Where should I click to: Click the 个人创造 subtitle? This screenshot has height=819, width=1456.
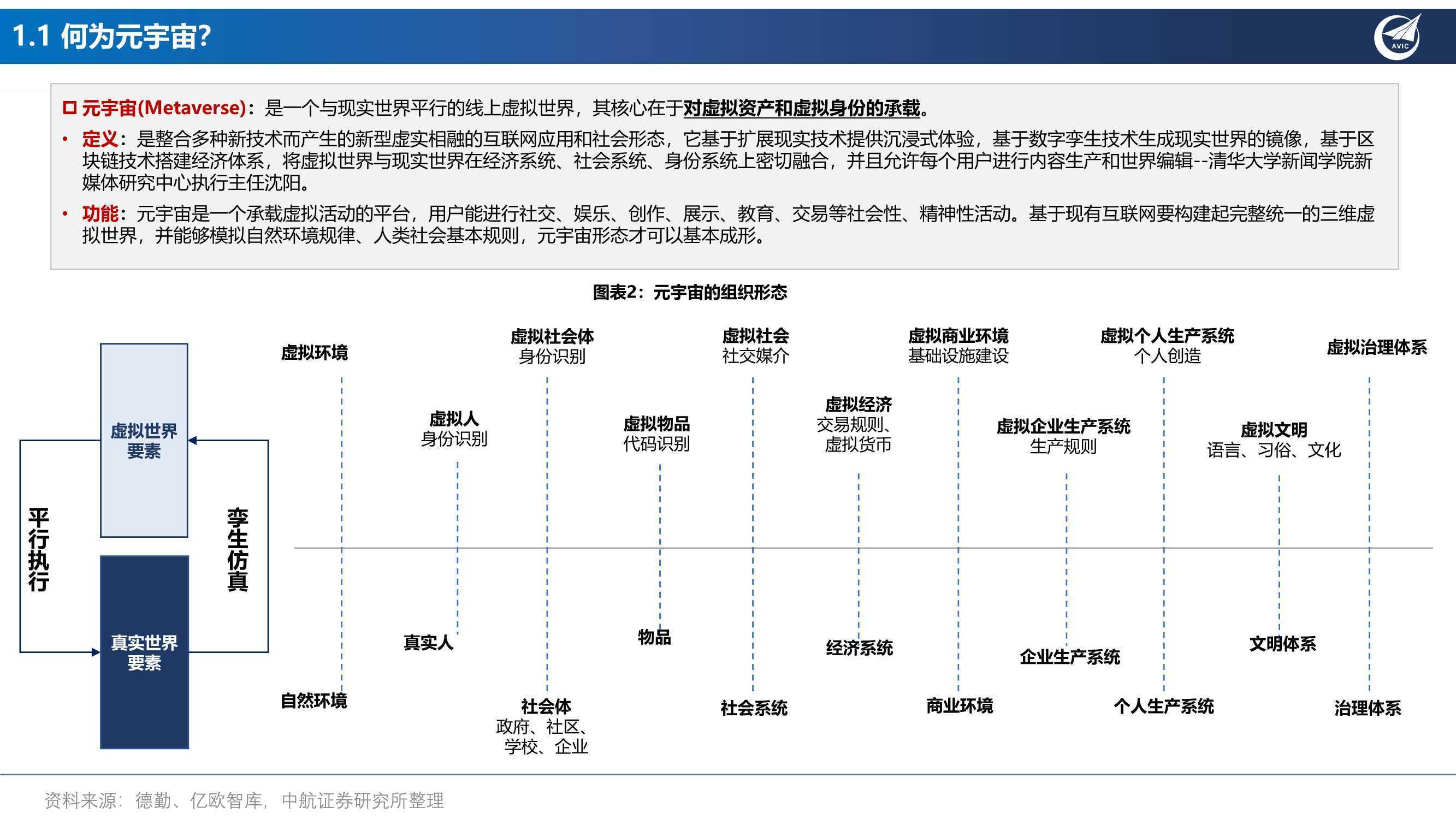1167,355
